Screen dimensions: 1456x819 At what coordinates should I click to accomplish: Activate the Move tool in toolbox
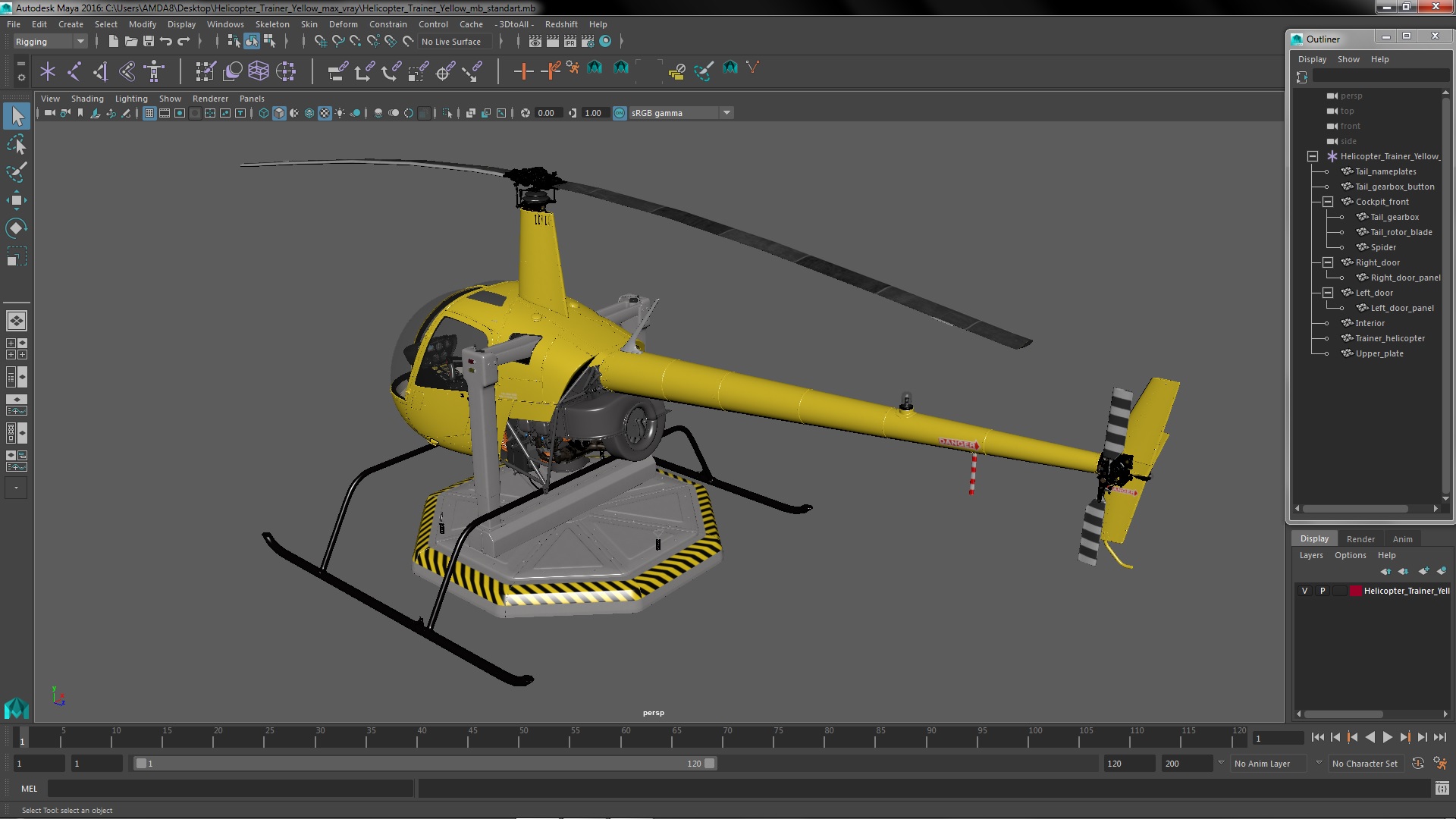pos(17,200)
